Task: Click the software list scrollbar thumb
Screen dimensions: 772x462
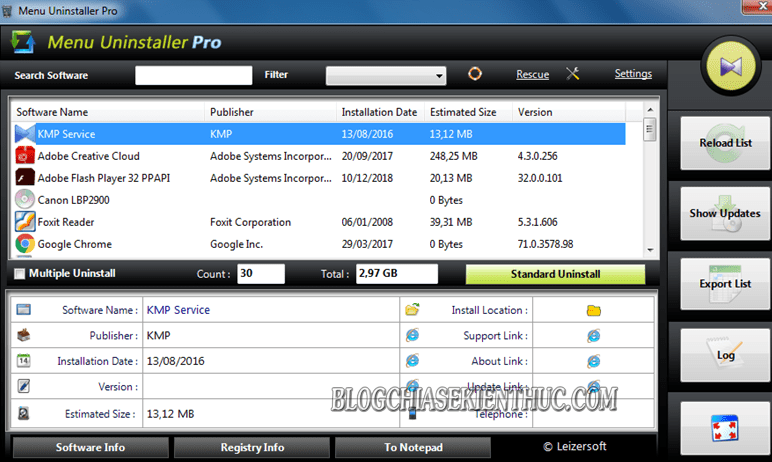Action: tap(650, 129)
